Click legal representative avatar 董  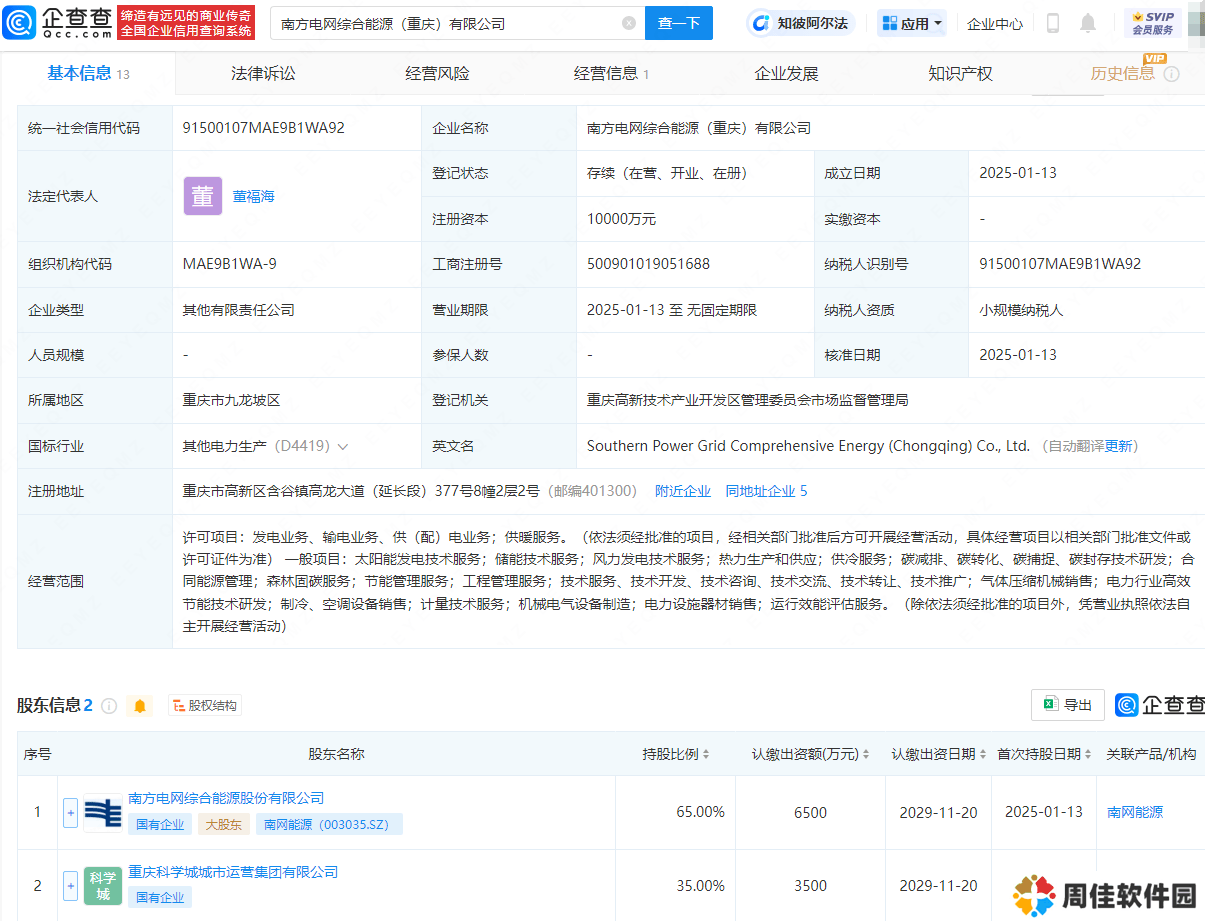(203, 196)
